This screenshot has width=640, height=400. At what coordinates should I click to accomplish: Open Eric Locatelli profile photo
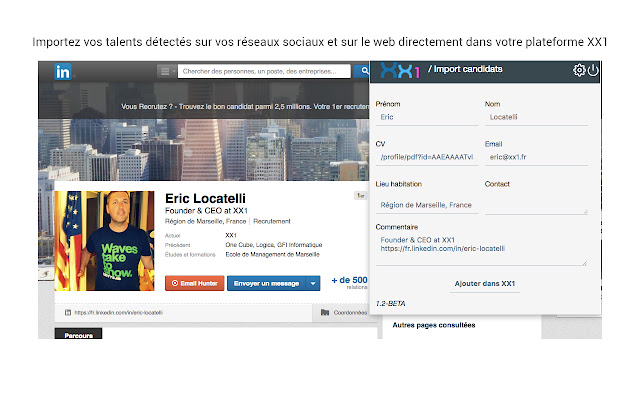pos(104,241)
